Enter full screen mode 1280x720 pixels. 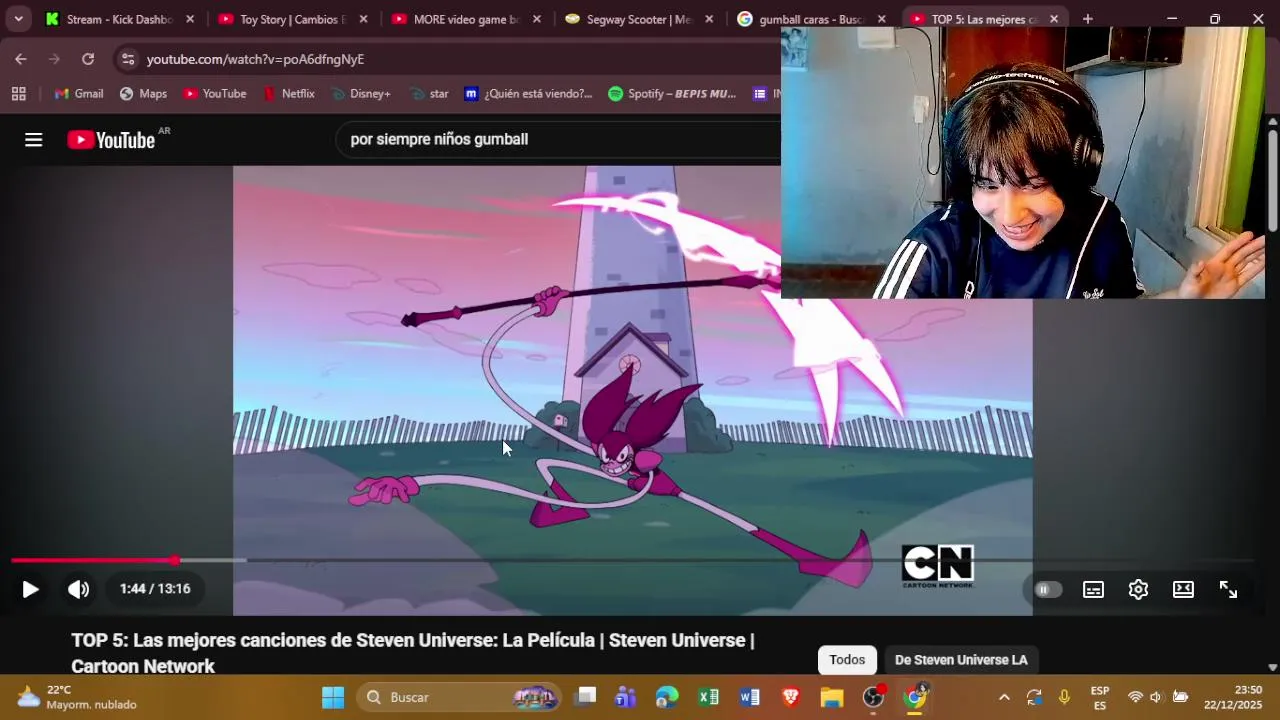pos(1228,590)
